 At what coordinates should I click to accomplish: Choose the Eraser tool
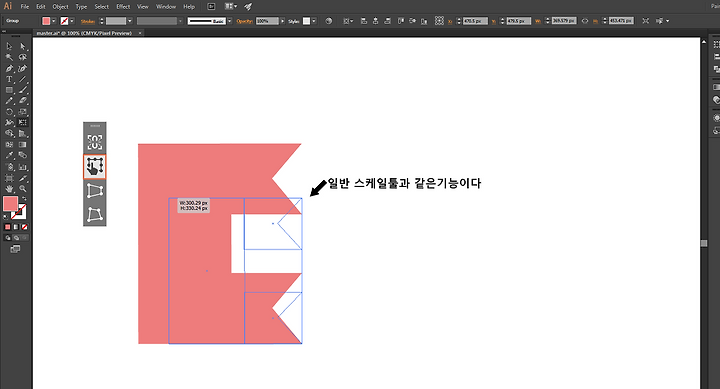click(x=22, y=101)
